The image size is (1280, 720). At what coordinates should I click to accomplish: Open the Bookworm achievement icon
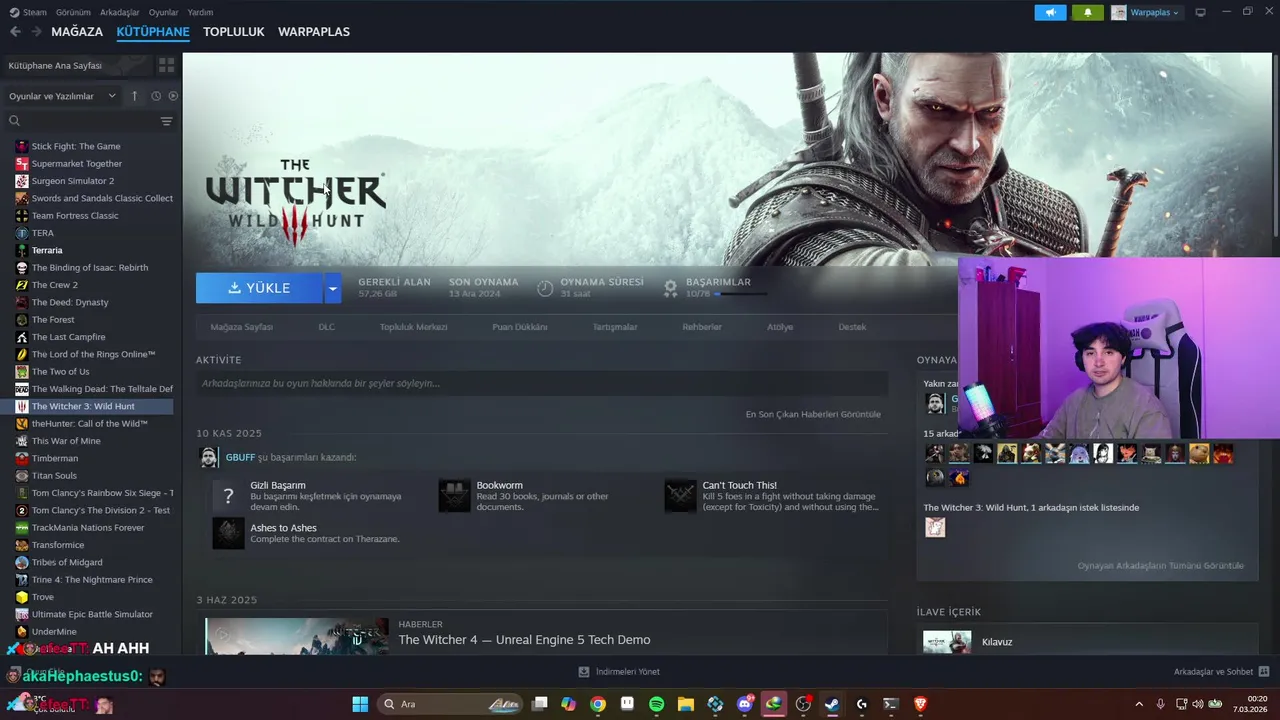pos(454,496)
